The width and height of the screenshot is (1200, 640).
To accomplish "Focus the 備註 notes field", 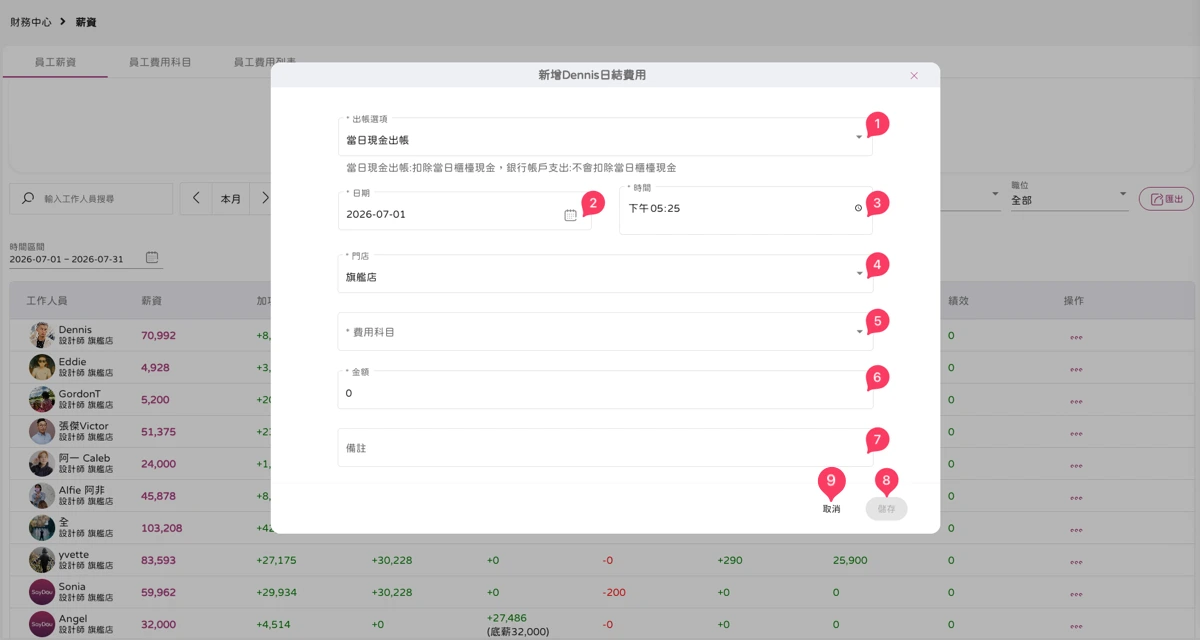I will coord(605,448).
